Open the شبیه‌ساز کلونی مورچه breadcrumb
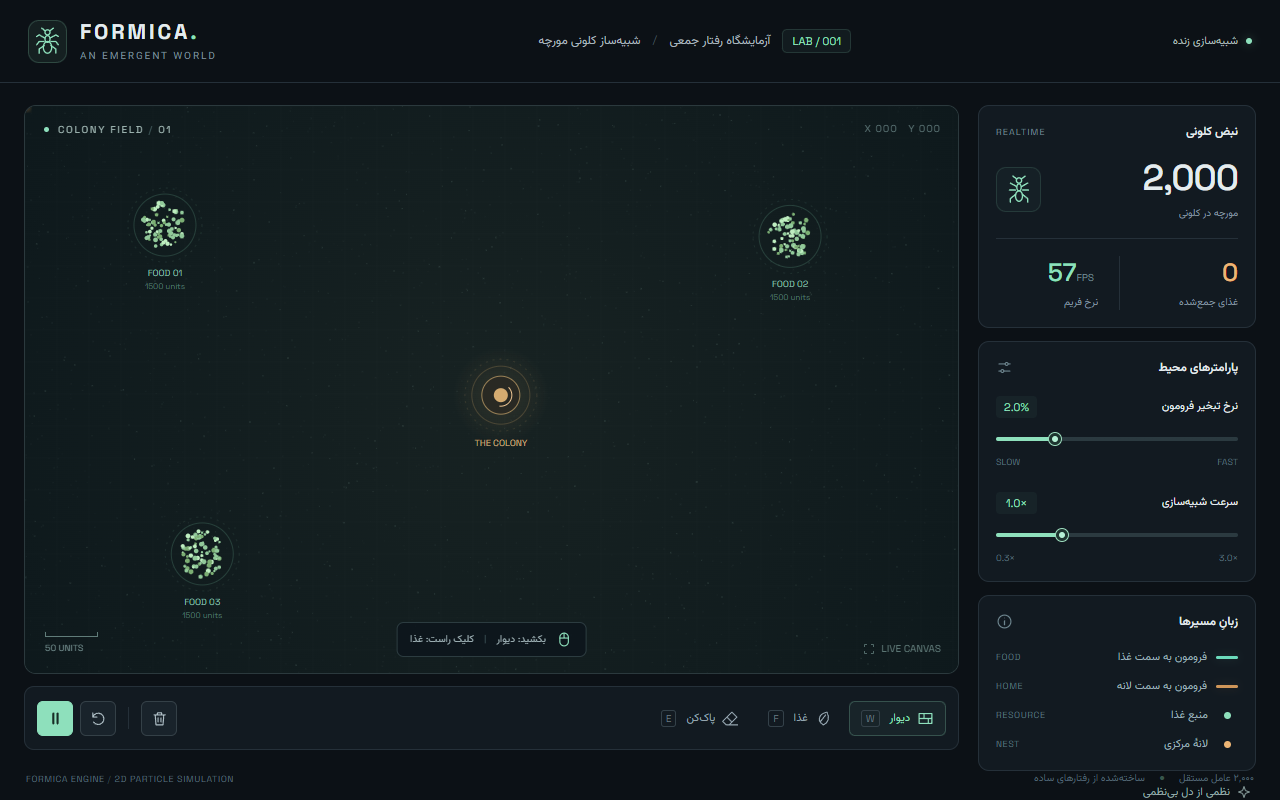Image resolution: width=1280 pixels, height=800 pixels. click(x=589, y=41)
